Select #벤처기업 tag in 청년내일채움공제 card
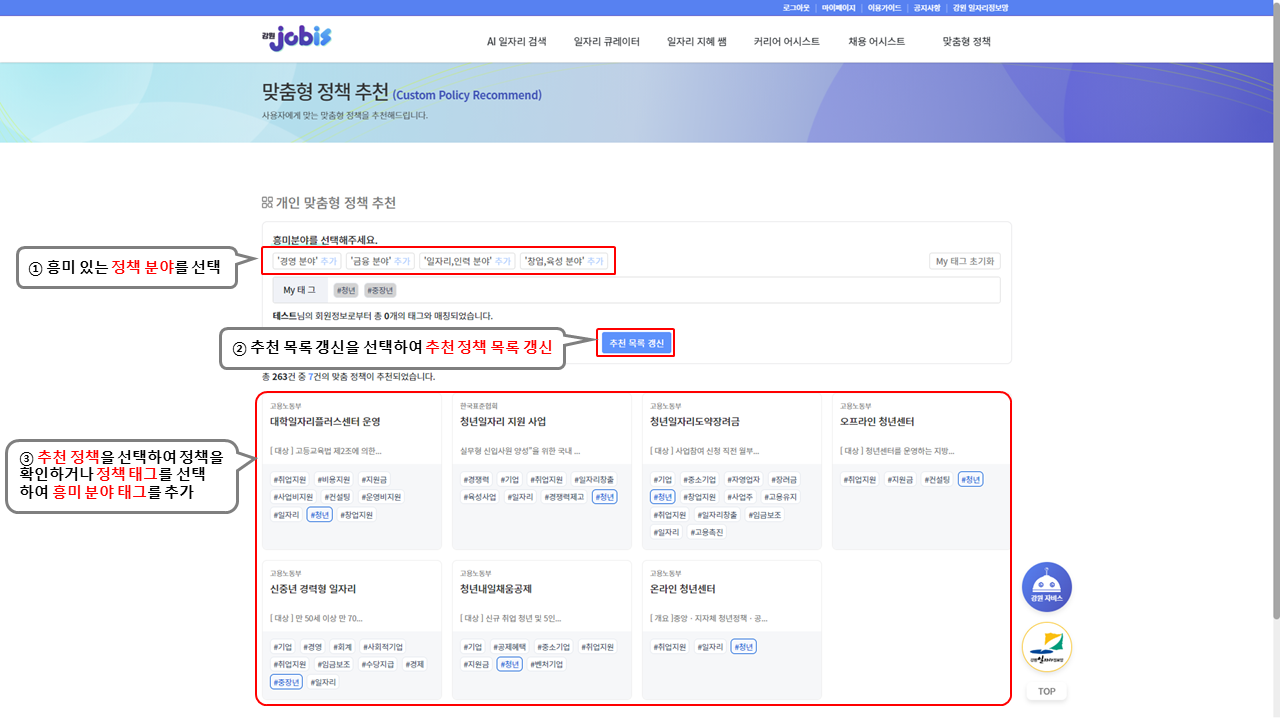Screen dimensions: 1280x720 click(x=547, y=664)
